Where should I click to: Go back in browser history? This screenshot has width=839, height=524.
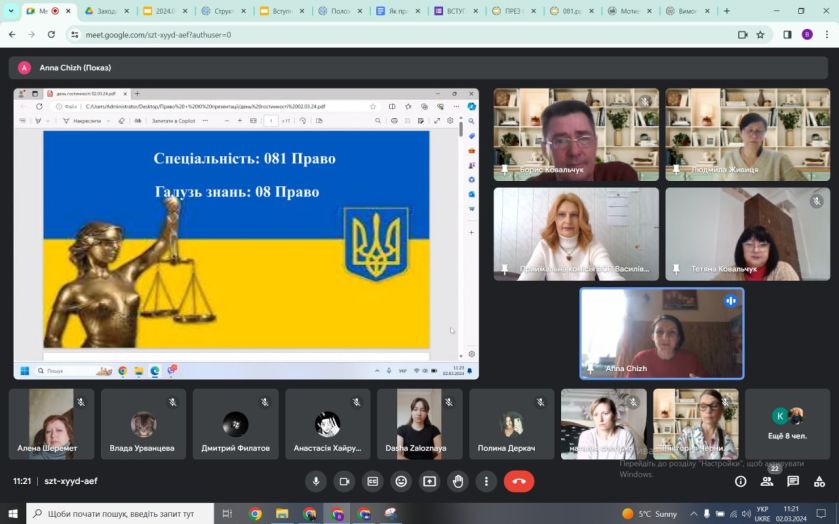tap(12, 35)
